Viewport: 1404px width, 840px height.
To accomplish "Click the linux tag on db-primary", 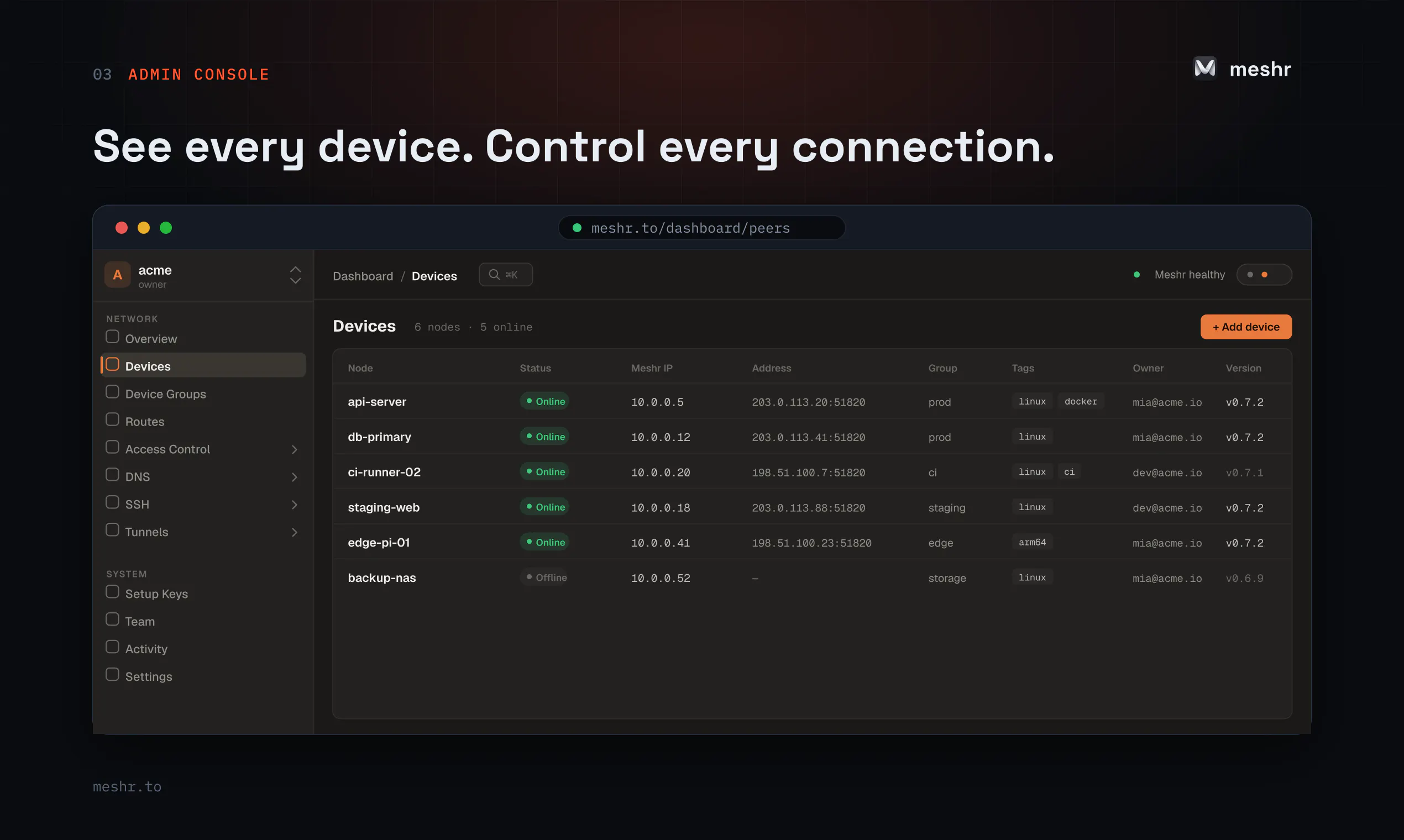I will point(1032,437).
